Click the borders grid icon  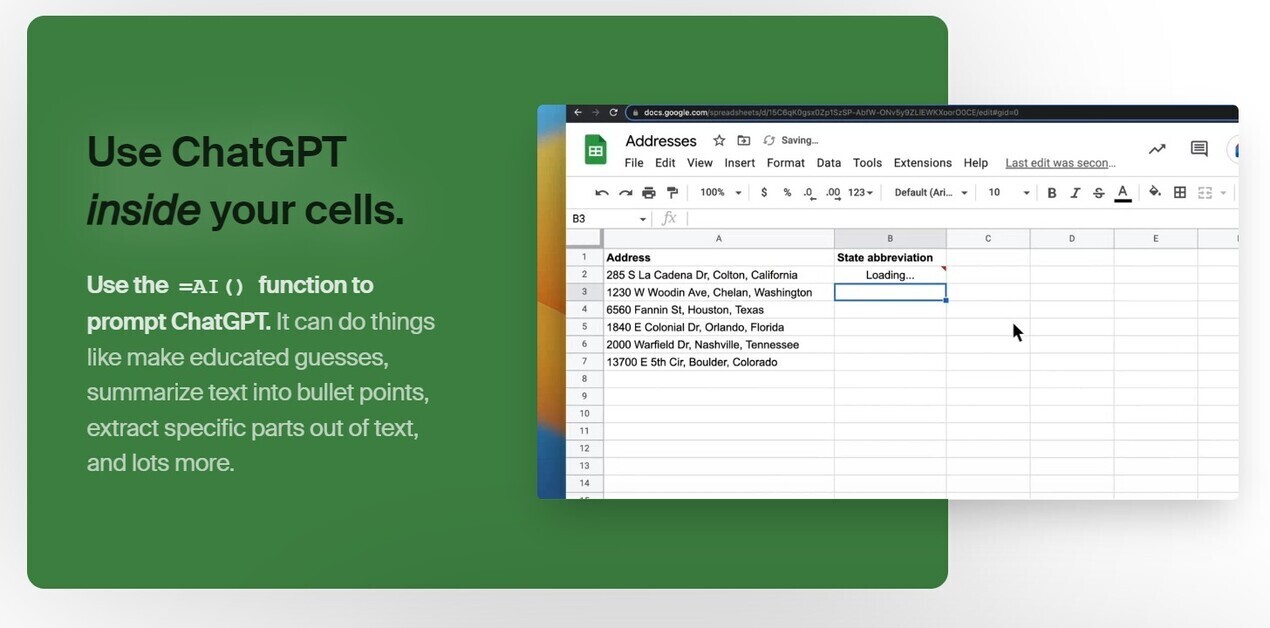click(x=1180, y=193)
